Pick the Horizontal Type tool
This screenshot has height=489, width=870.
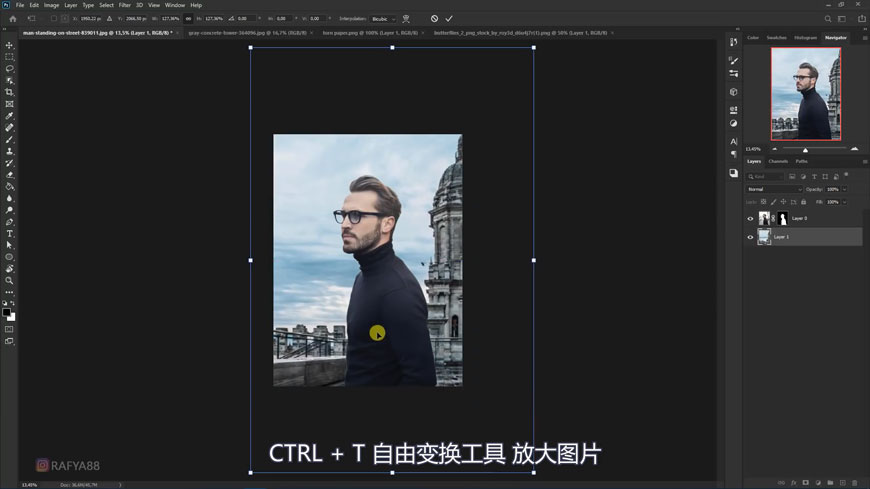pyautogui.click(x=10, y=234)
